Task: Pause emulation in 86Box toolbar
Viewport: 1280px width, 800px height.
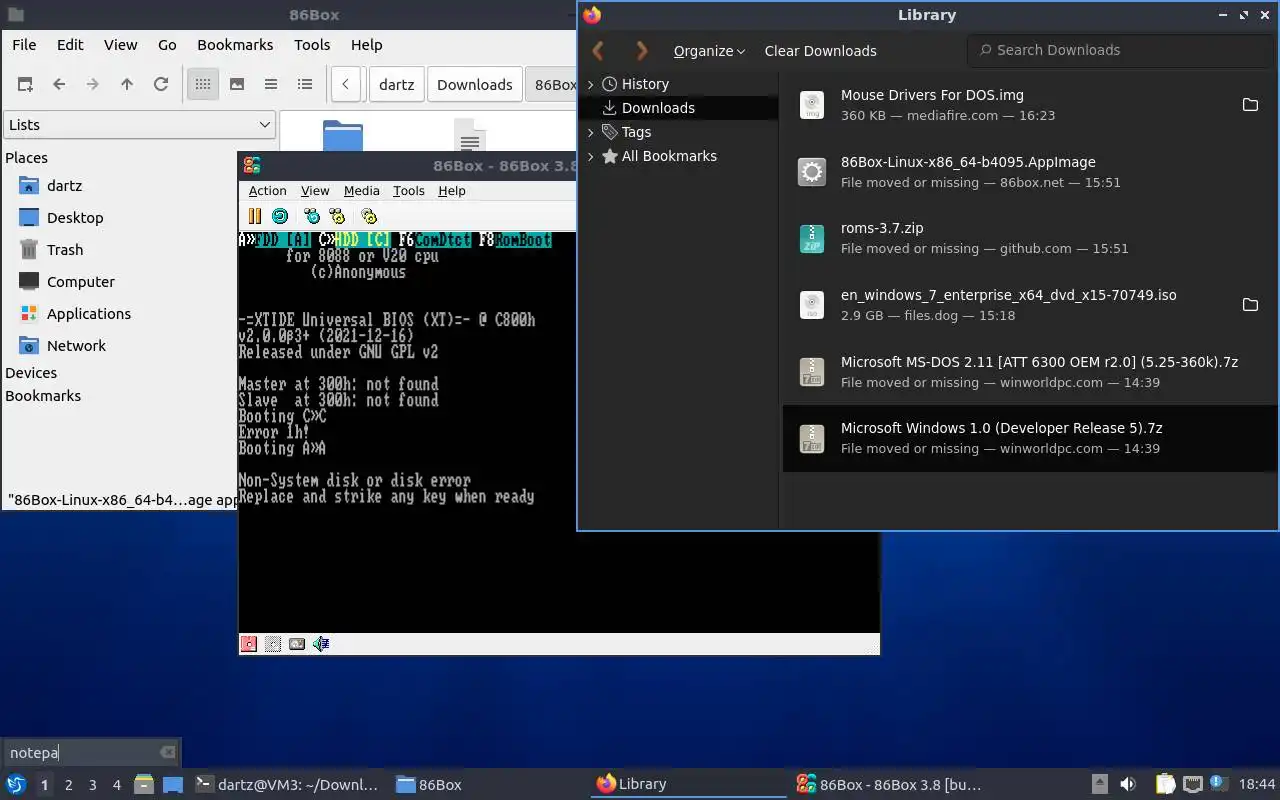Action: [x=254, y=216]
